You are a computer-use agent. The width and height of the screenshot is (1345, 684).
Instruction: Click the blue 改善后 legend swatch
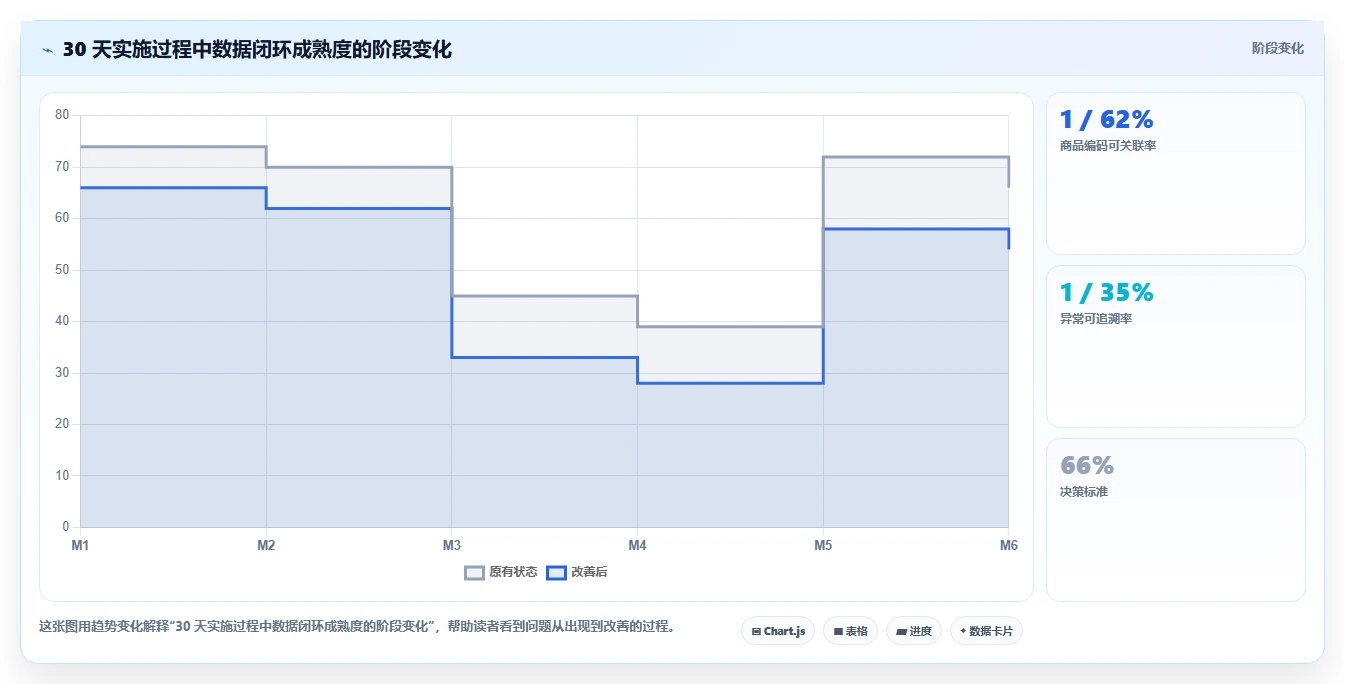[x=556, y=573]
